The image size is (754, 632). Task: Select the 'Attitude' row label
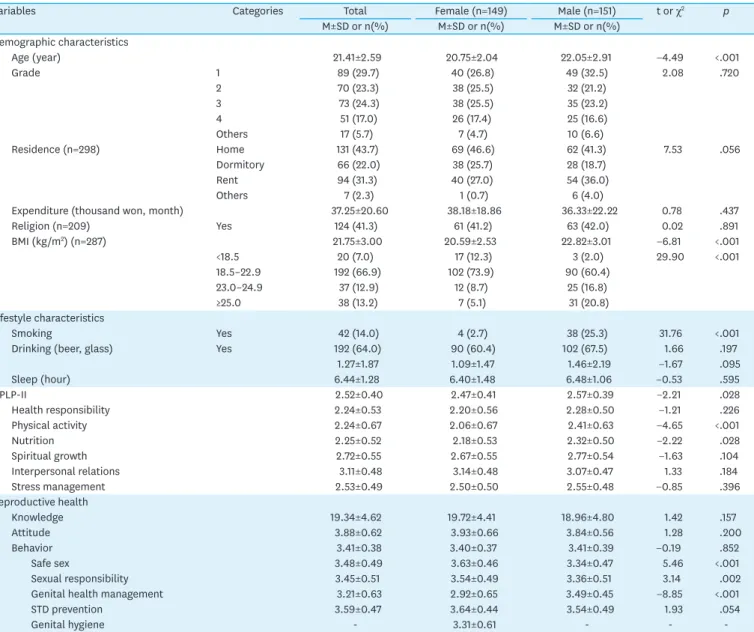[x=31, y=533]
